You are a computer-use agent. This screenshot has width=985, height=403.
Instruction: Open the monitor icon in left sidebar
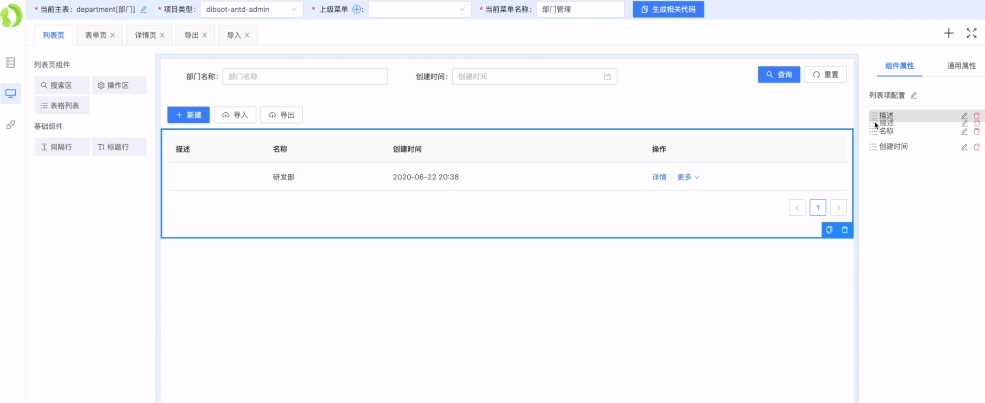point(11,93)
